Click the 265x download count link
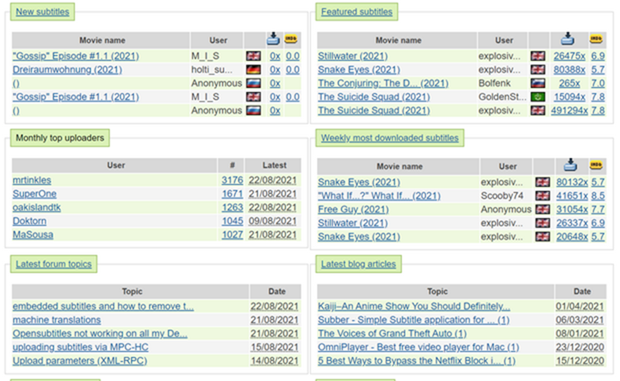Screen dimensions: 620x381 569,83
